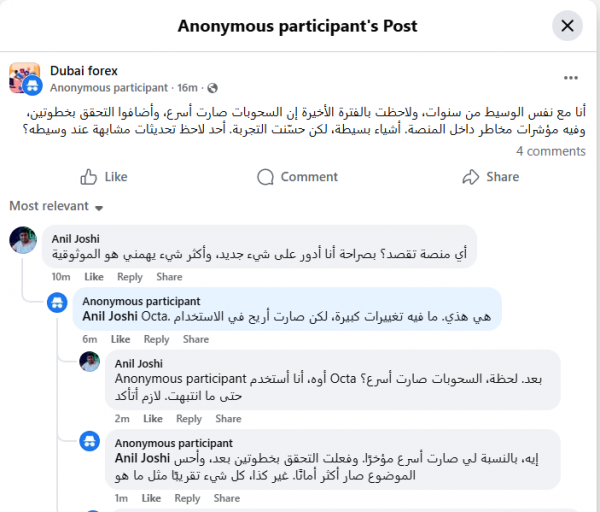Viewport: 600px width, 512px height.
Task: Reply to the 2m Anil Joshi comment
Action: [189, 419]
